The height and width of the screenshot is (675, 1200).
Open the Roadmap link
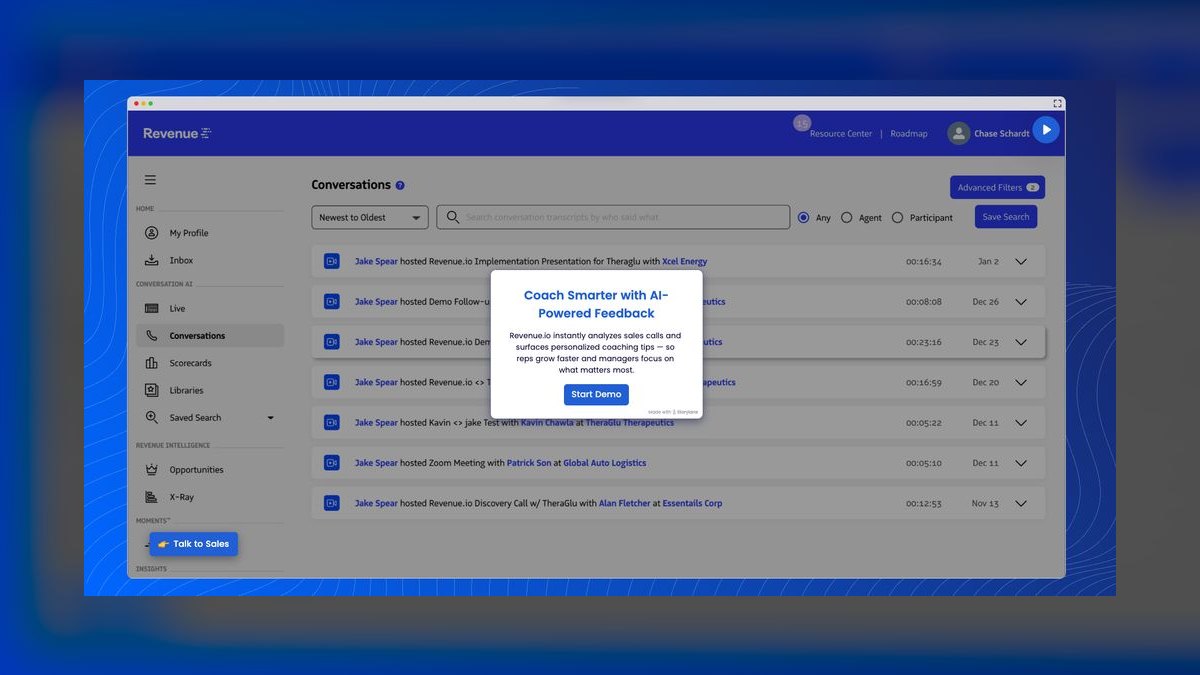click(x=909, y=133)
